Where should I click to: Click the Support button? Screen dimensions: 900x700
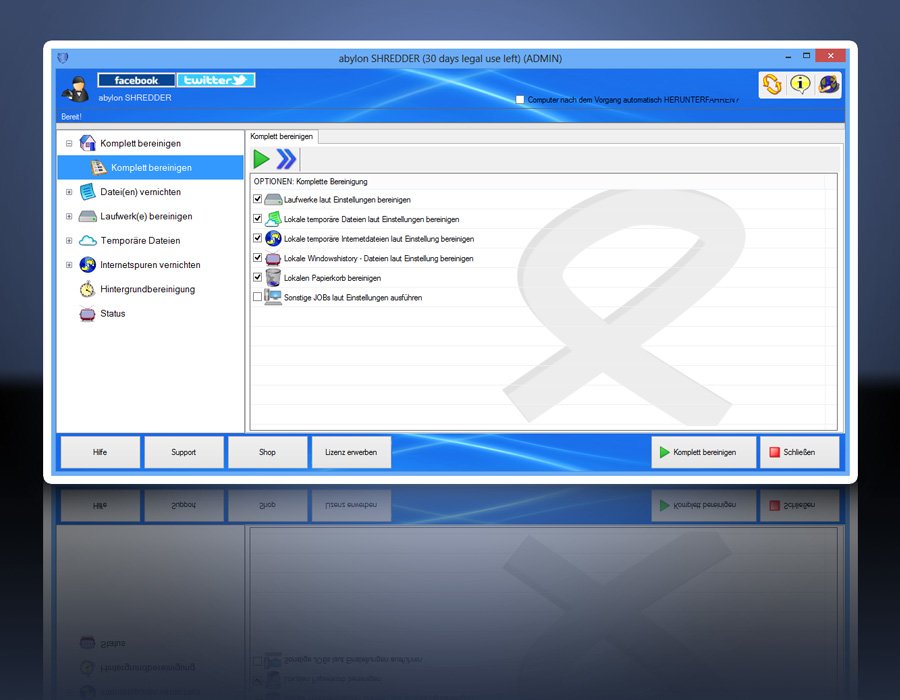pos(184,452)
